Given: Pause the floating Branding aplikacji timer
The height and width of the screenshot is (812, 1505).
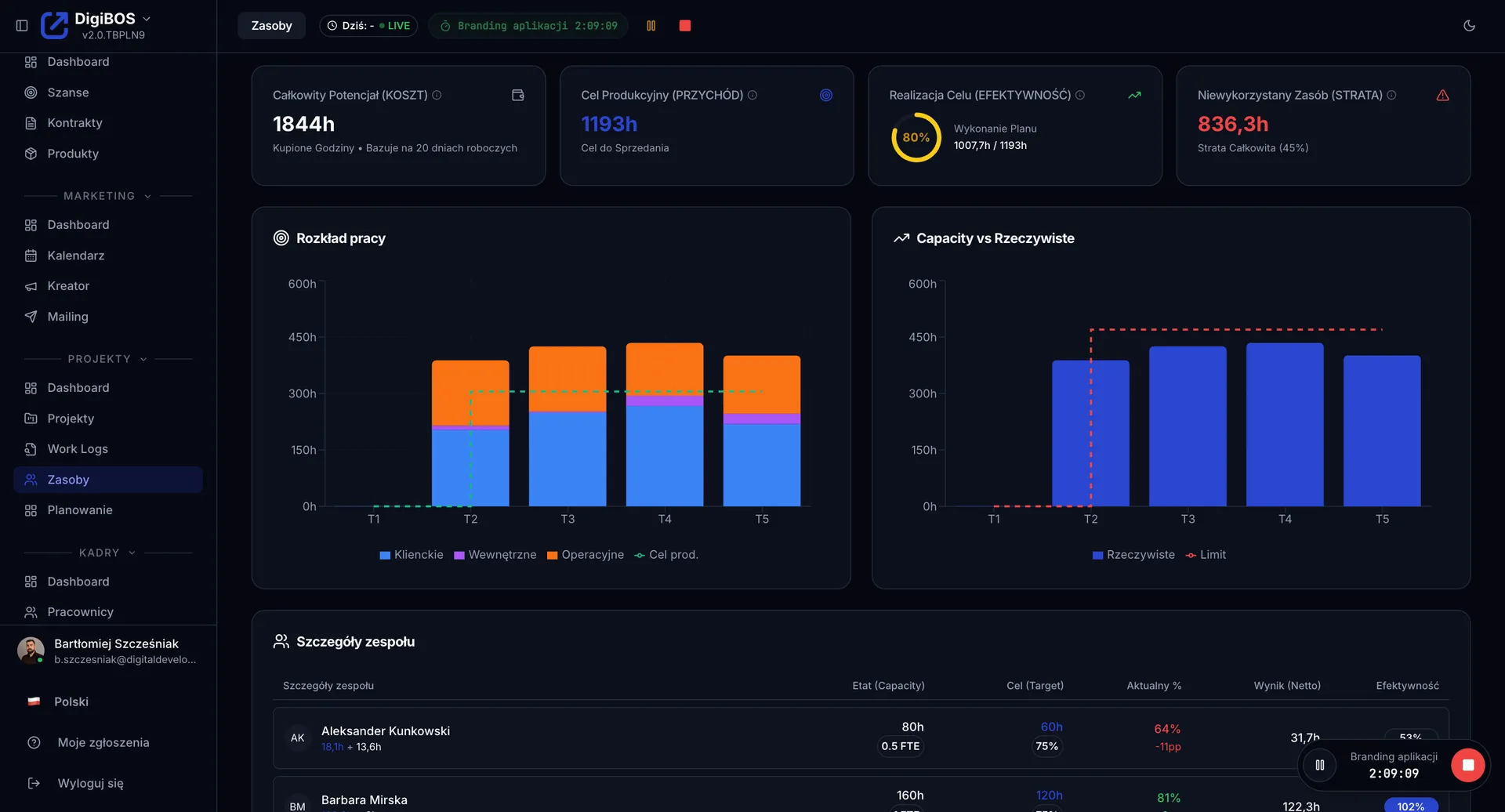Looking at the screenshot, I should (1320, 765).
